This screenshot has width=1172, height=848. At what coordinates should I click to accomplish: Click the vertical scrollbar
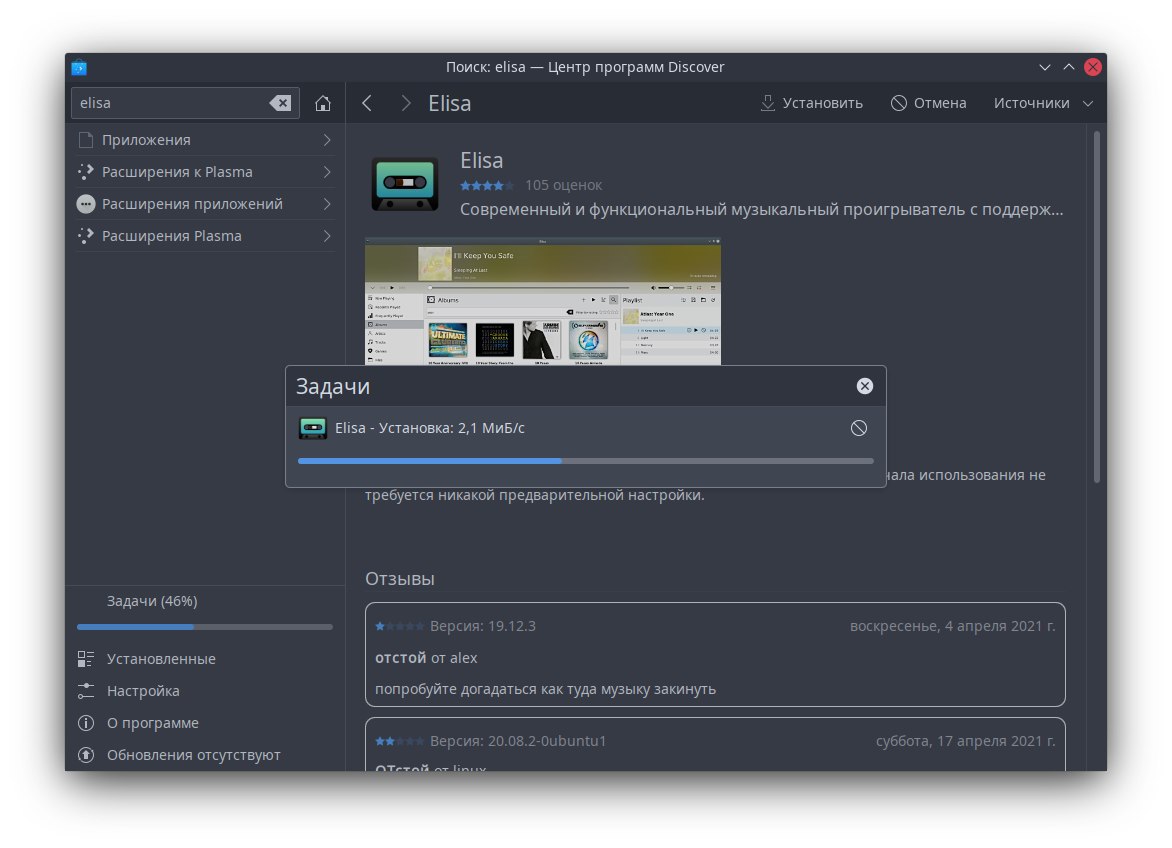click(x=1097, y=306)
